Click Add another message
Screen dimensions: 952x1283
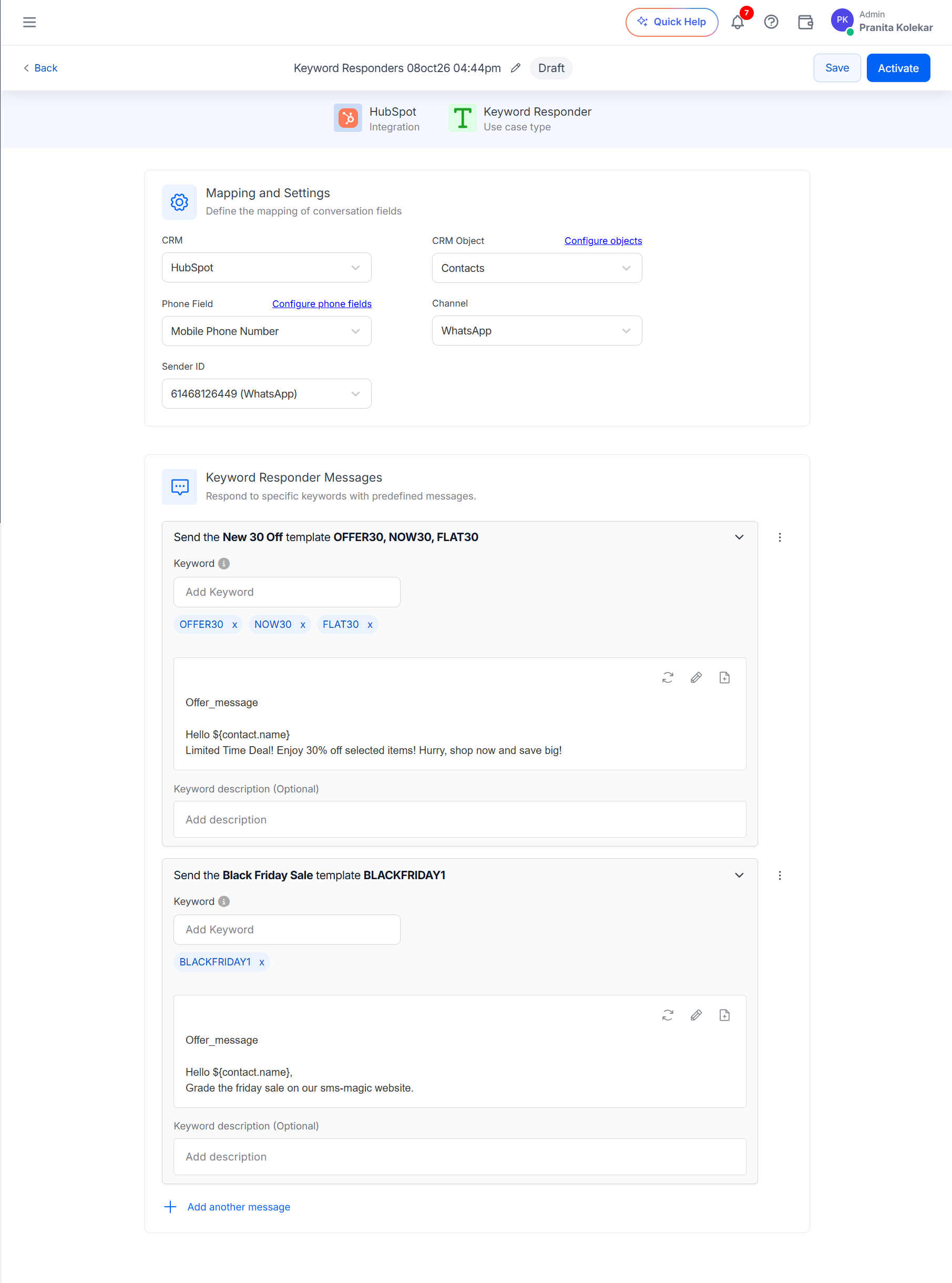[227, 1207]
